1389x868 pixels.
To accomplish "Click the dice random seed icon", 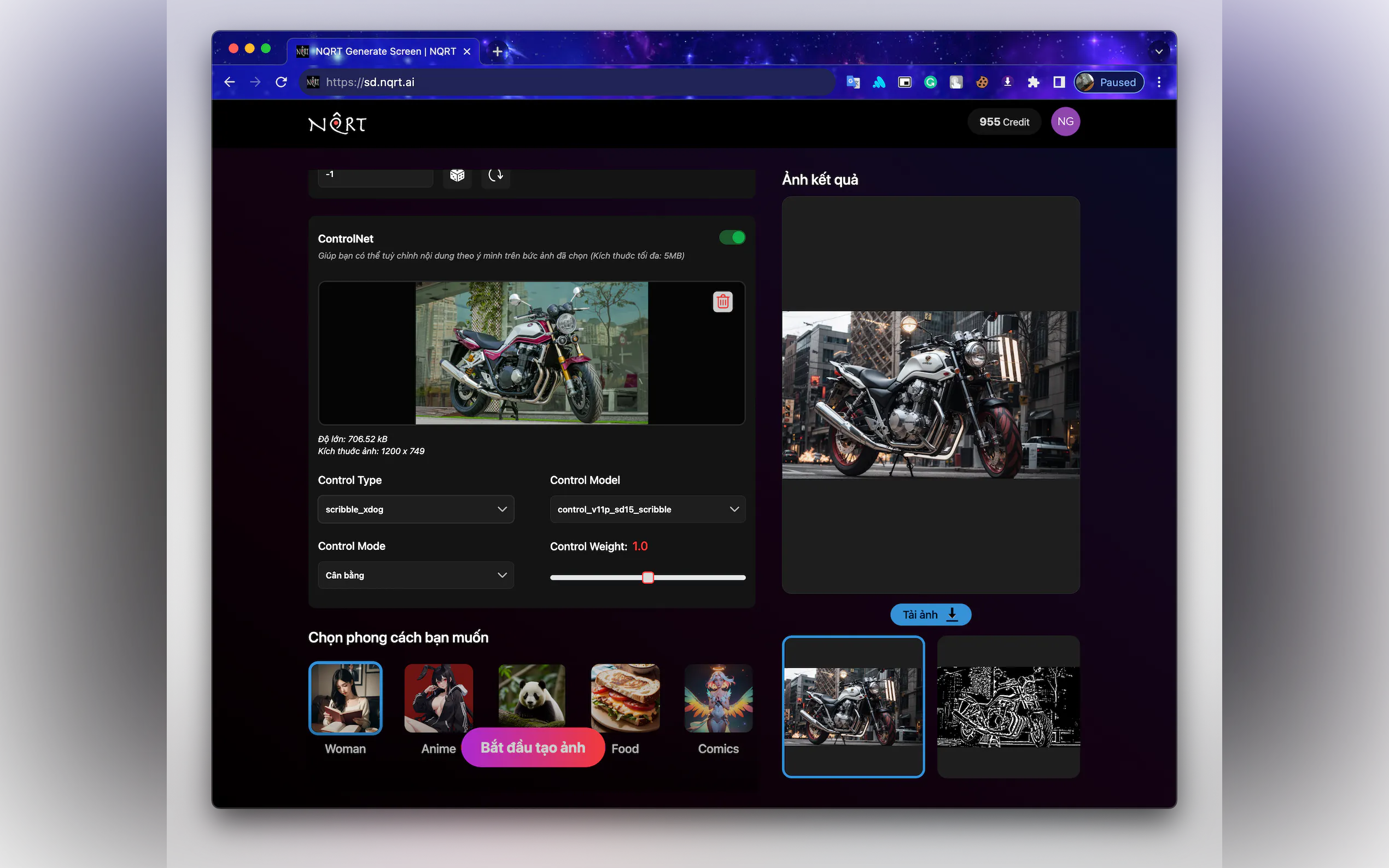I will click(x=457, y=175).
